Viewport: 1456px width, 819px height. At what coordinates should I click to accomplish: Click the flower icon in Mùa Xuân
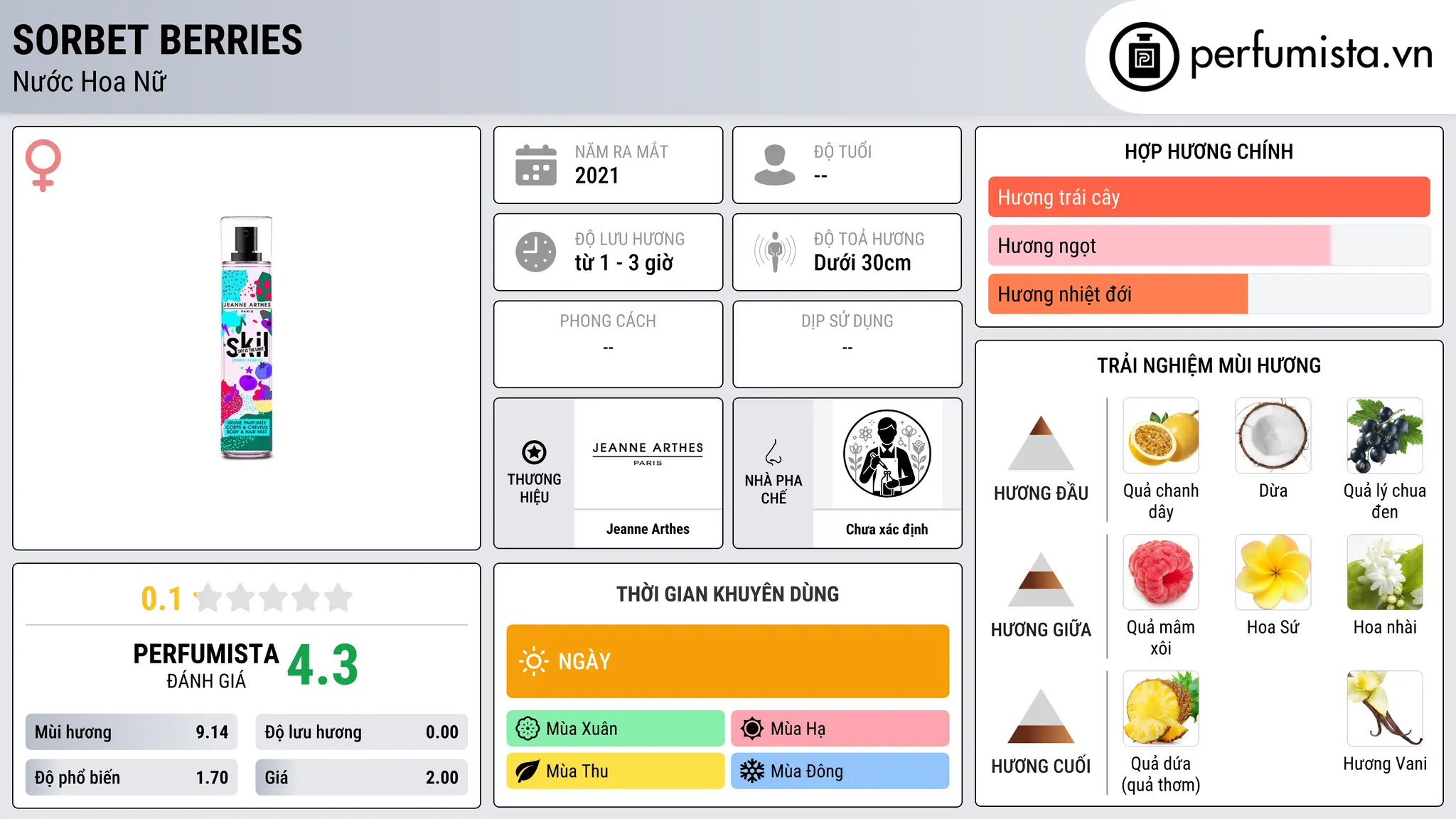pyautogui.click(x=528, y=729)
